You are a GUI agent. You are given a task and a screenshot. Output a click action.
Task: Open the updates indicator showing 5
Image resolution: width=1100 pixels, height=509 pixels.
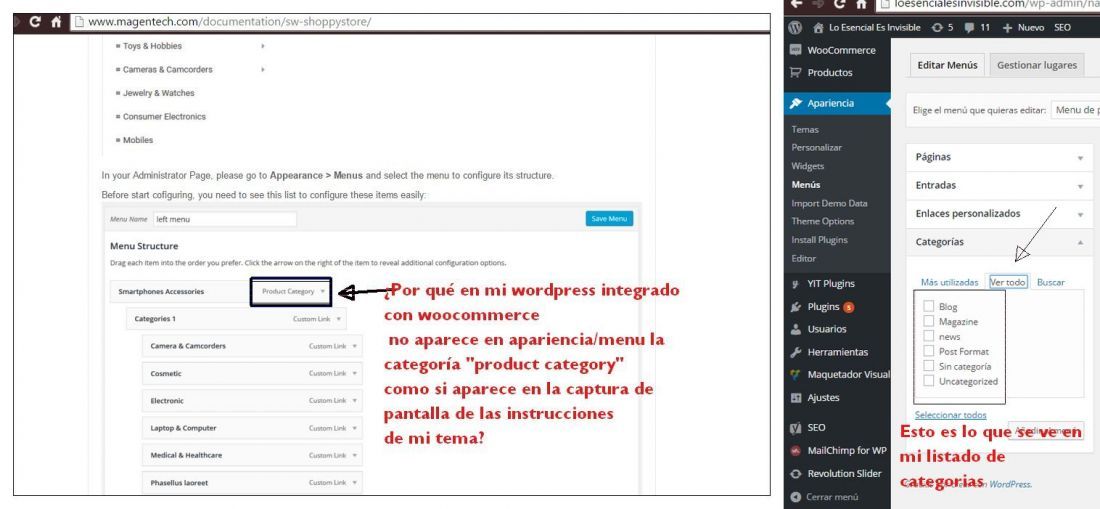click(942, 27)
